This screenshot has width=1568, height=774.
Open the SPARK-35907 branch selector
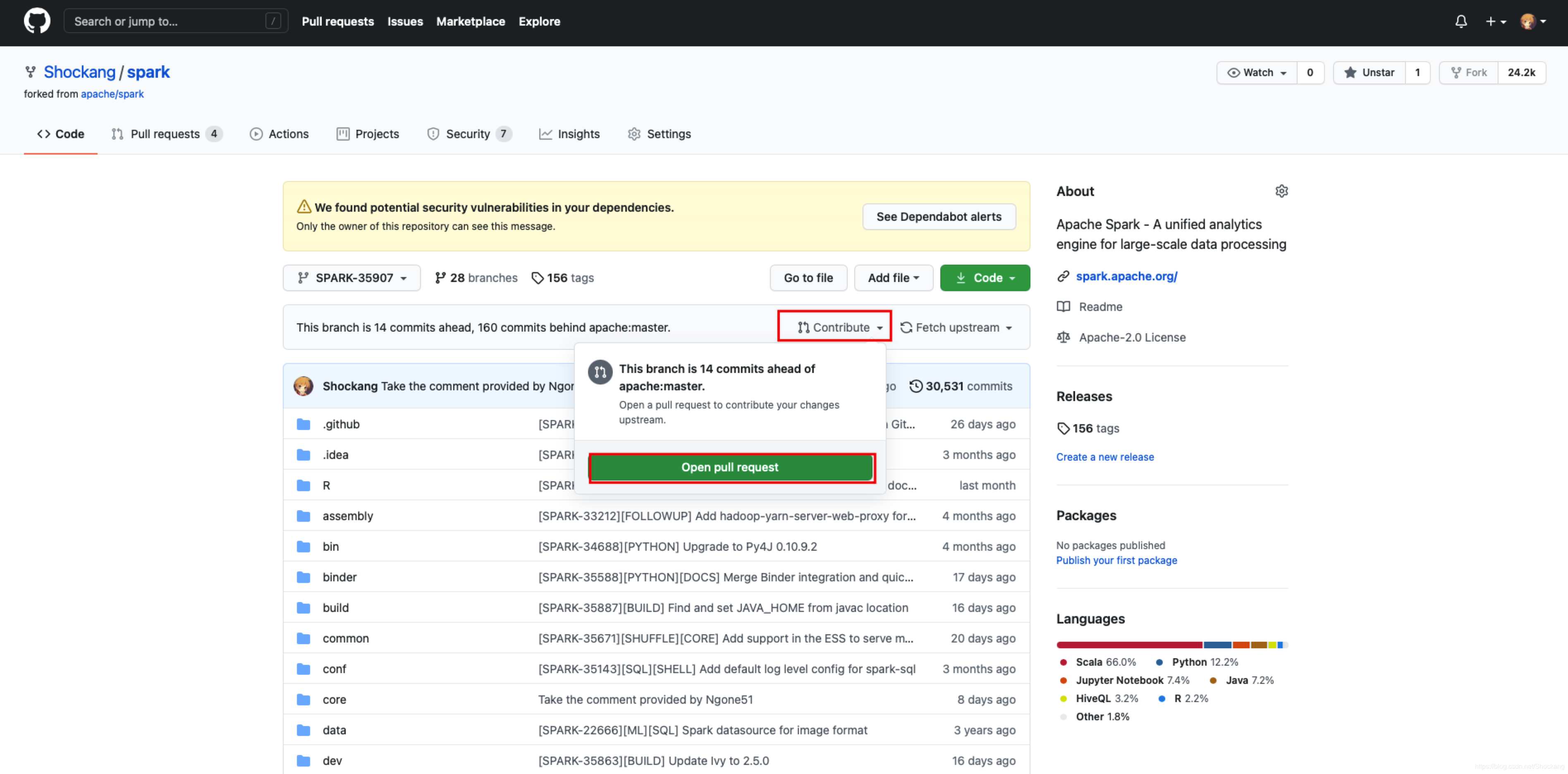coord(352,277)
